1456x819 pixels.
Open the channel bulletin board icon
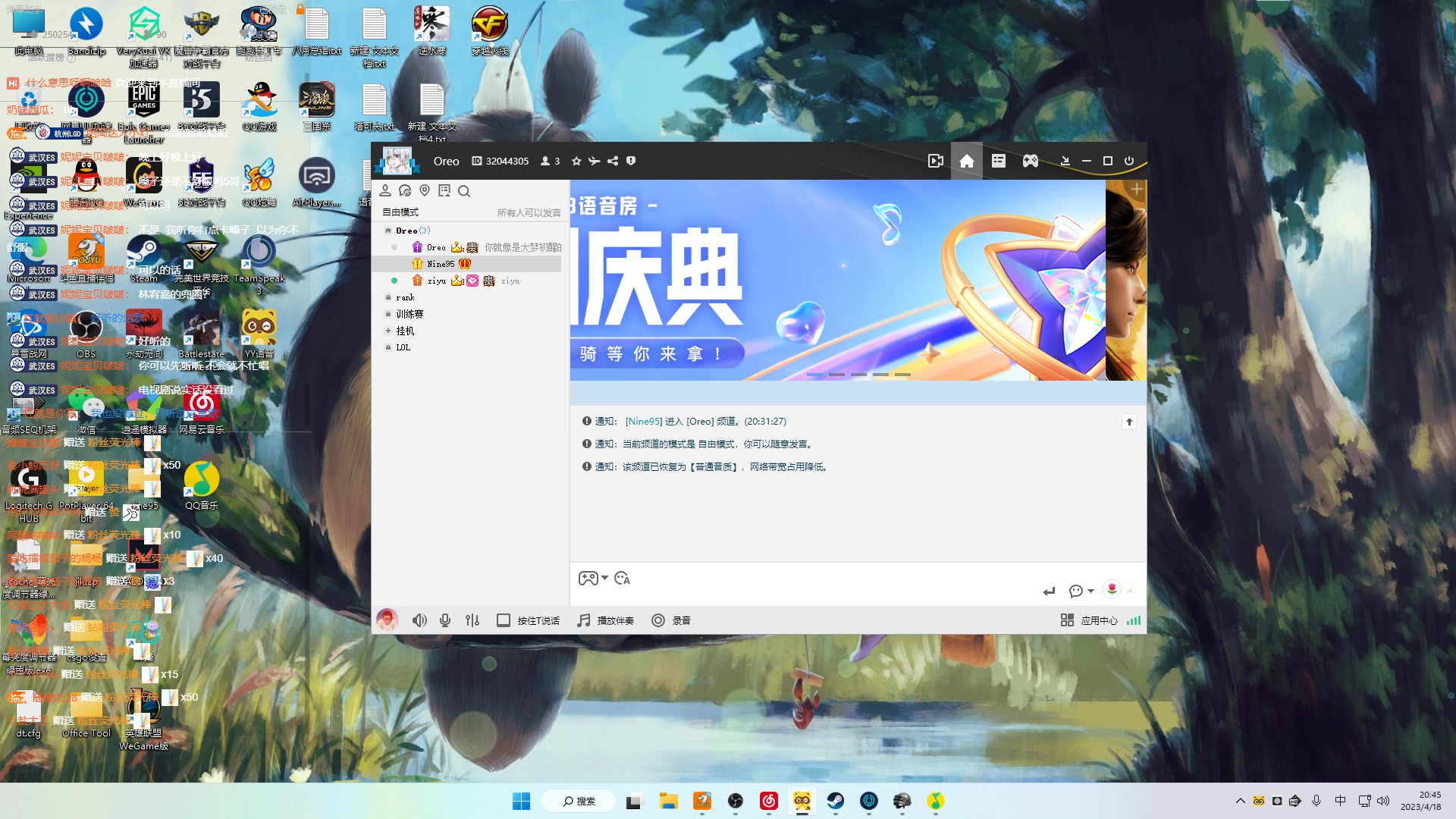tap(444, 191)
